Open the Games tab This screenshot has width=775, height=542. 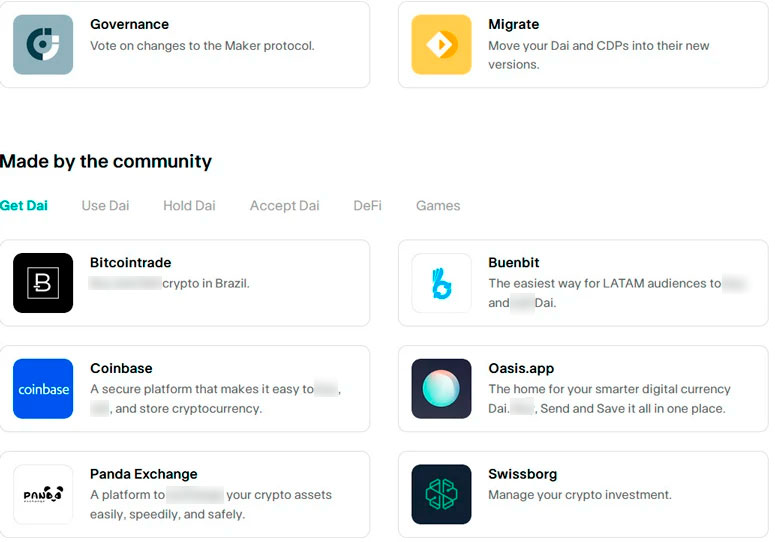(x=438, y=206)
